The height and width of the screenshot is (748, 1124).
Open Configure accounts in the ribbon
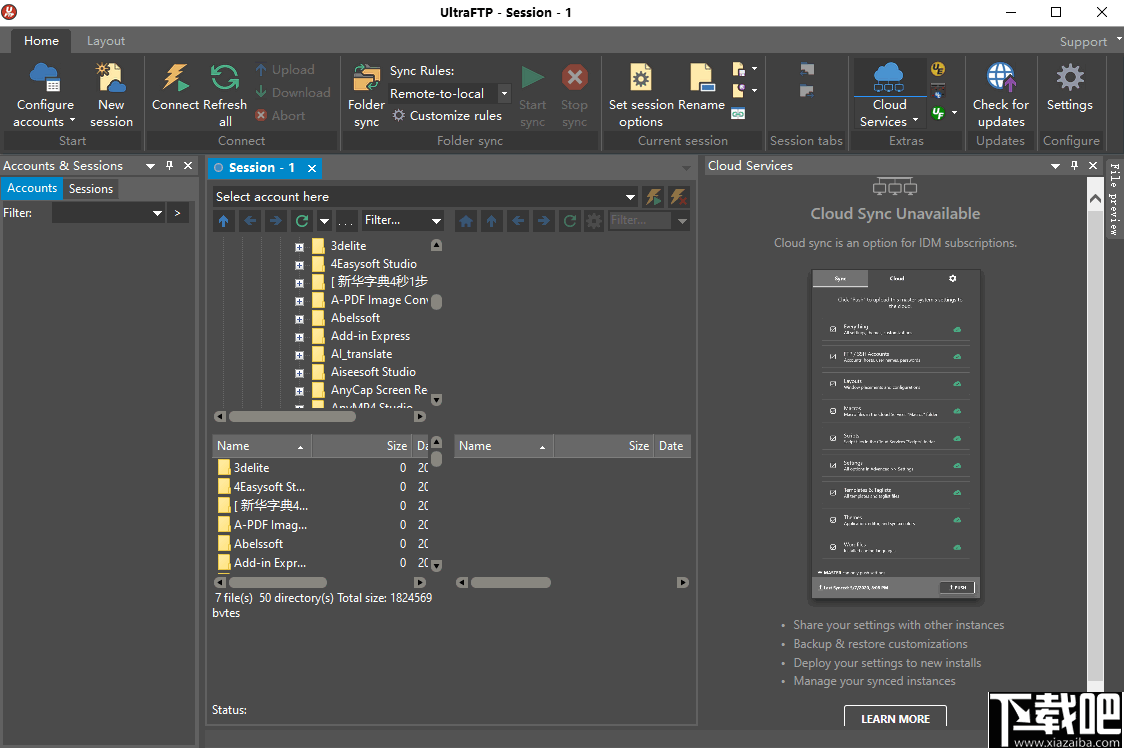coord(45,95)
